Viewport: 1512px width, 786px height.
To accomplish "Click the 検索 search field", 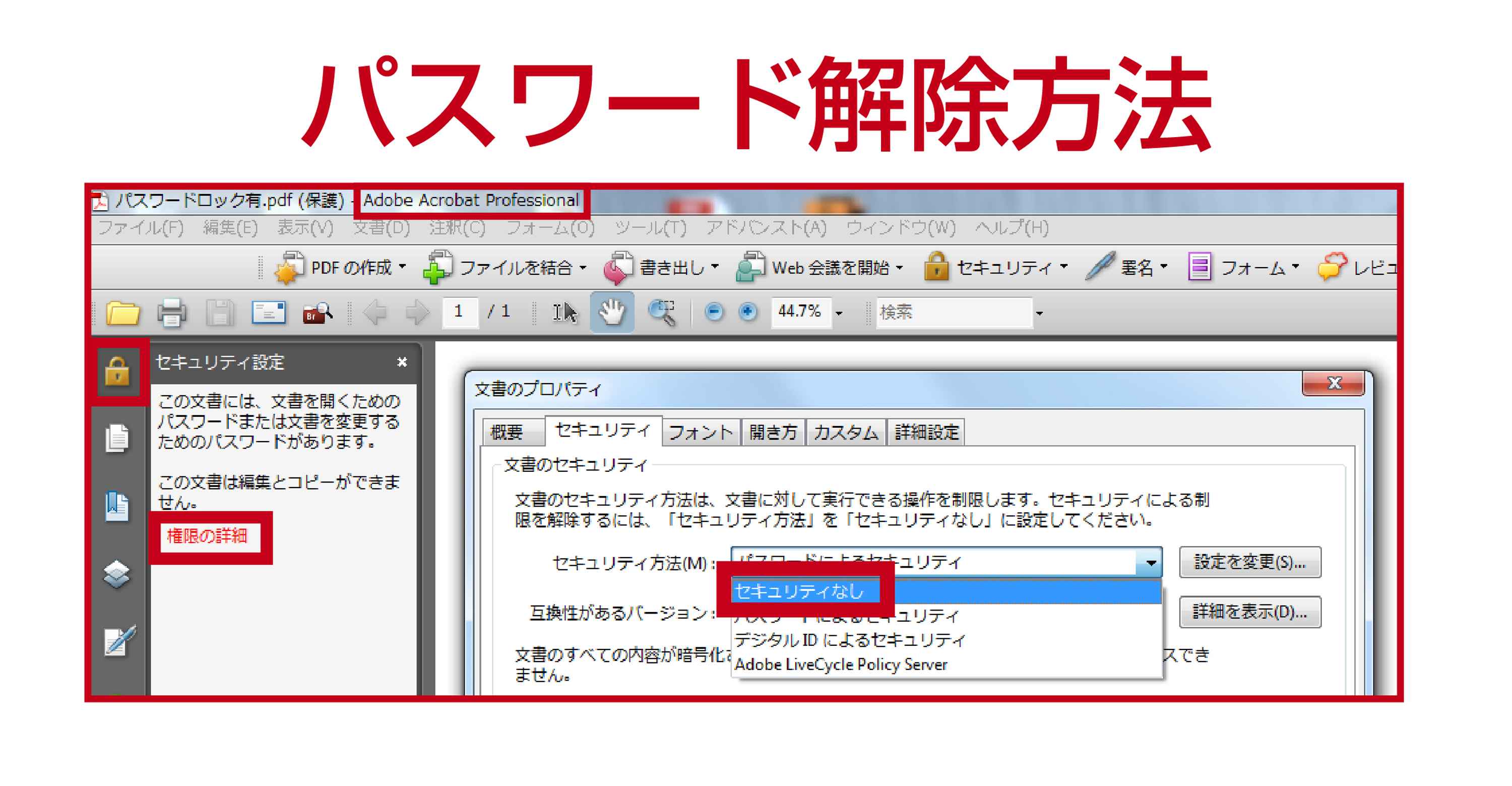I will (954, 313).
